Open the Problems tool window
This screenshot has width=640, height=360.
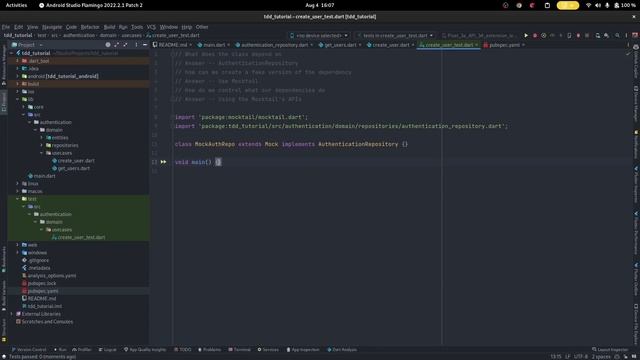209,350
